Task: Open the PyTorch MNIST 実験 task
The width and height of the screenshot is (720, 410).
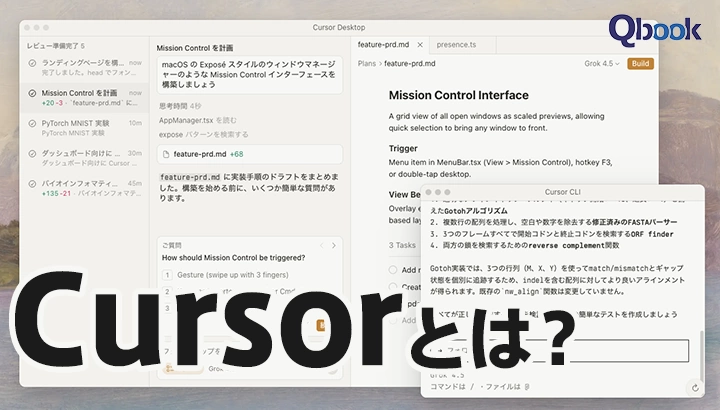Action: coord(85,128)
